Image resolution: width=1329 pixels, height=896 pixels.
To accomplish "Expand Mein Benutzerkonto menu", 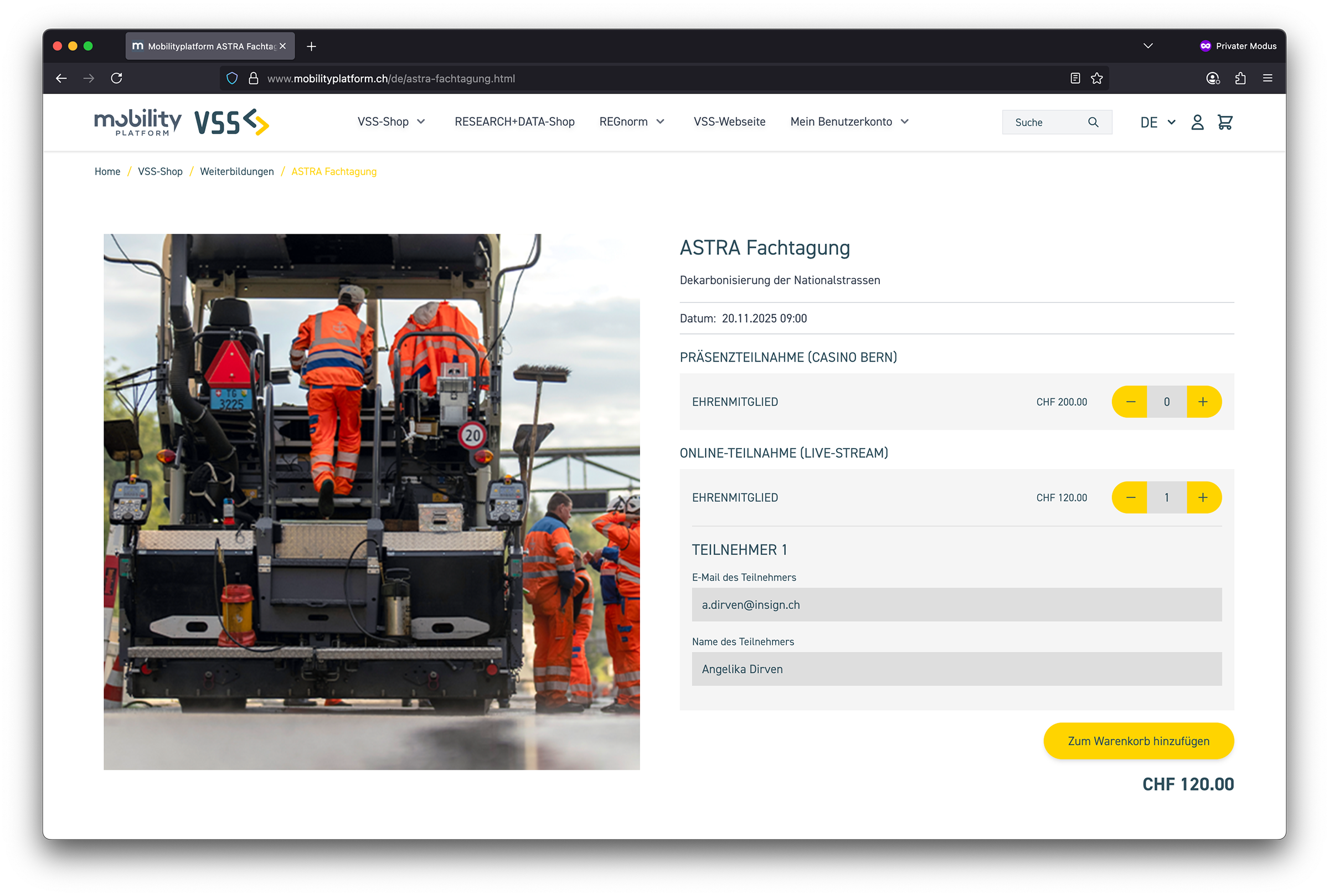I will [849, 122].
